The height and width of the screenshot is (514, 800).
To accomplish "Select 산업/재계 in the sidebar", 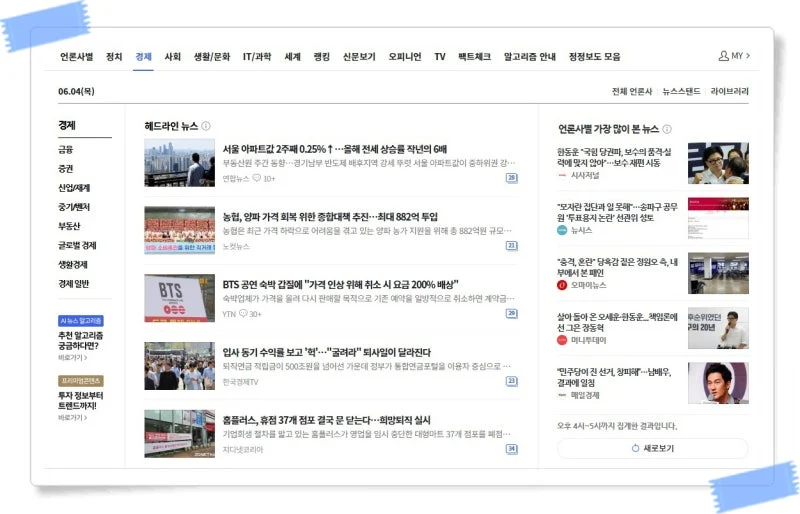I will pyautogui.click(x=74, y=188).
